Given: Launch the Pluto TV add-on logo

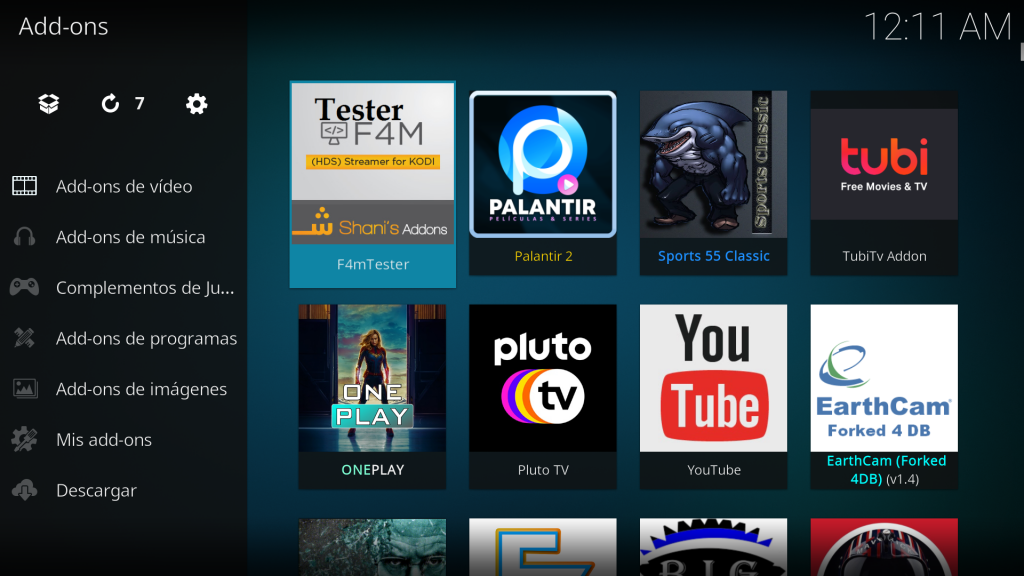Looking at the screenshot, I should pos(543,377).
